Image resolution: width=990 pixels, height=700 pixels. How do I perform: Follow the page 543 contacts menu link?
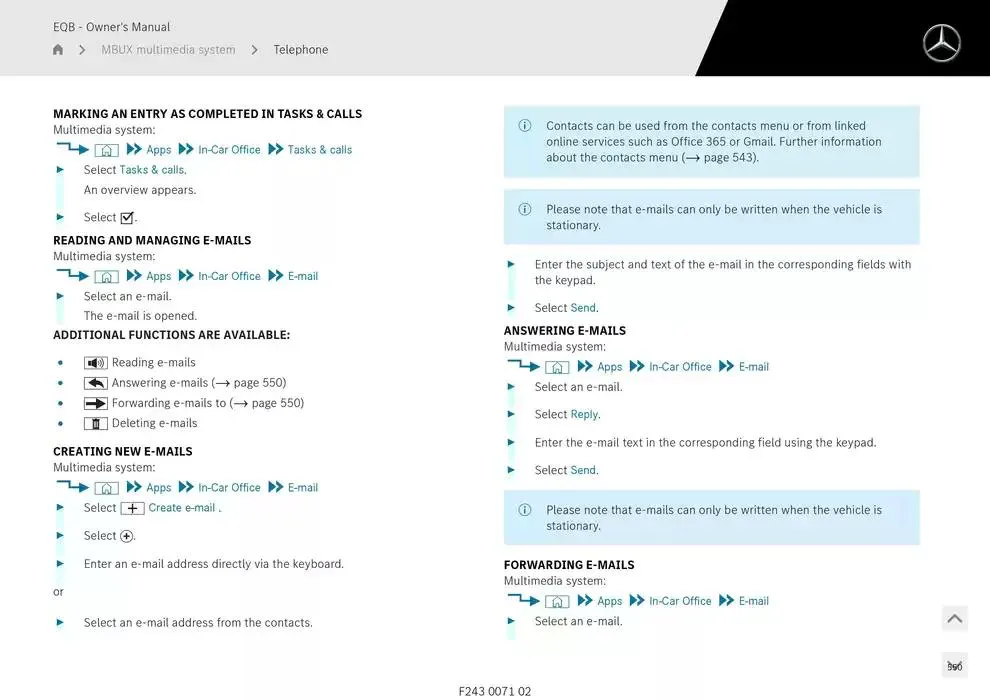point(720,157)
